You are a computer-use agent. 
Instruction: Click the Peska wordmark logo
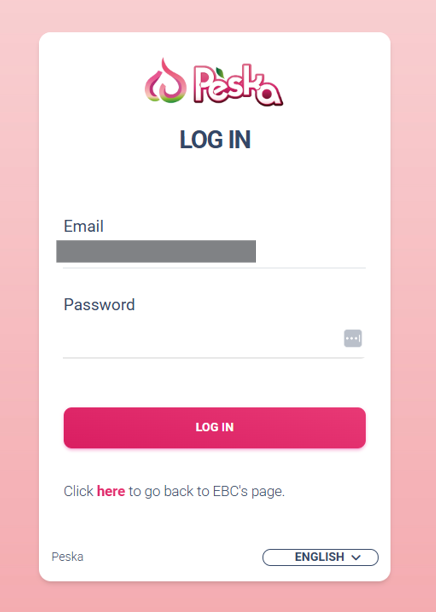click(238, 85)
